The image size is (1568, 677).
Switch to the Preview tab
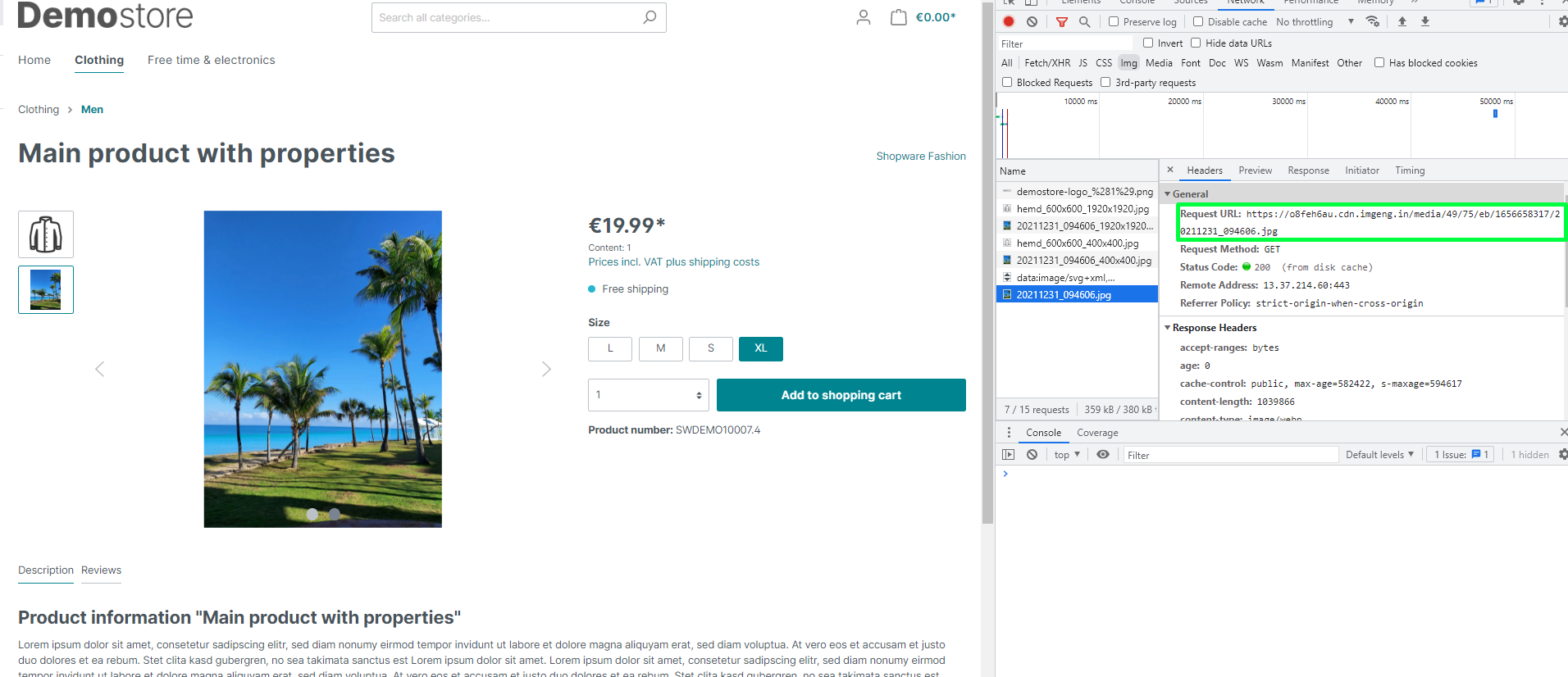point(1255,170)
